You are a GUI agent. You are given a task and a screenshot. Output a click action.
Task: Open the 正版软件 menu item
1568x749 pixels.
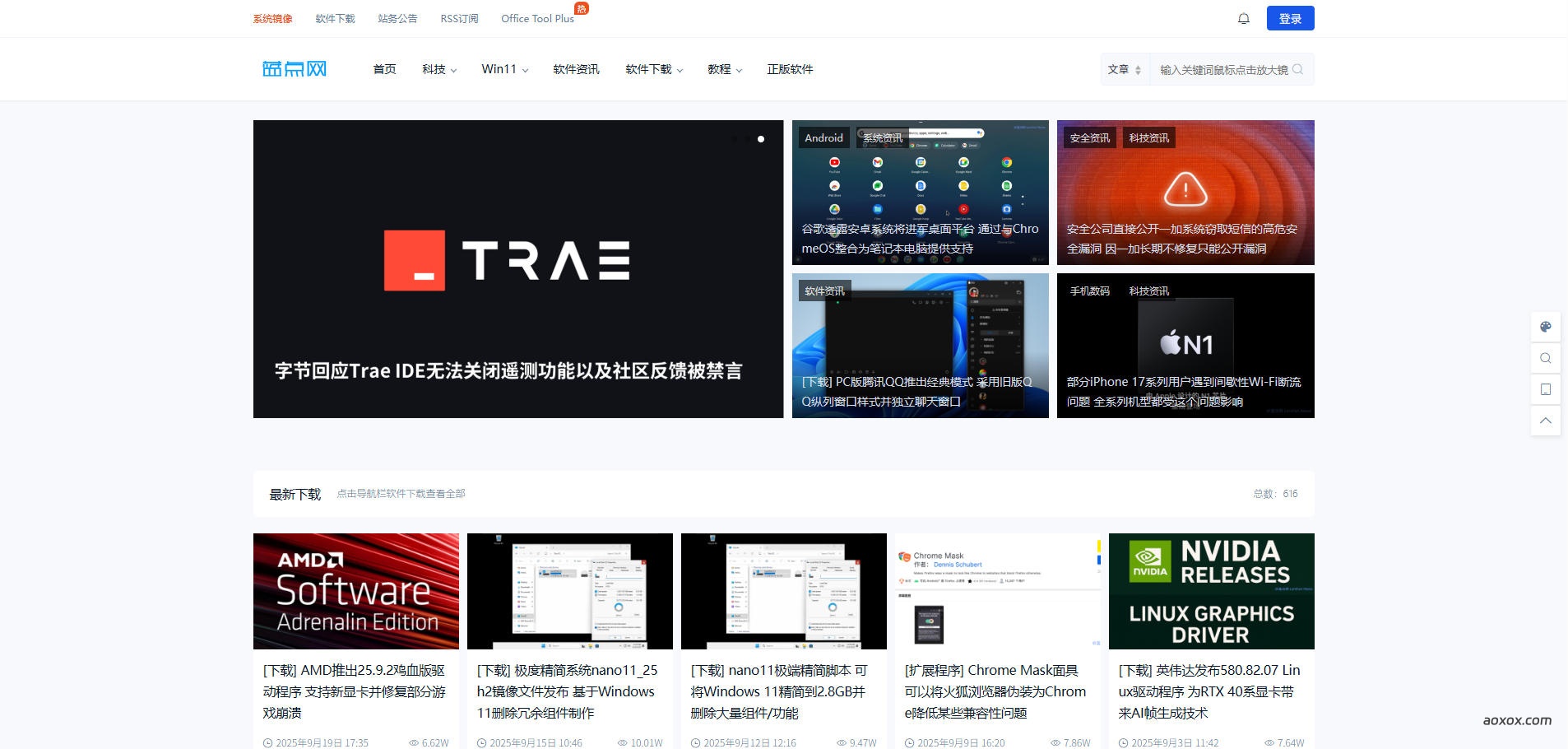click(790, 70)
